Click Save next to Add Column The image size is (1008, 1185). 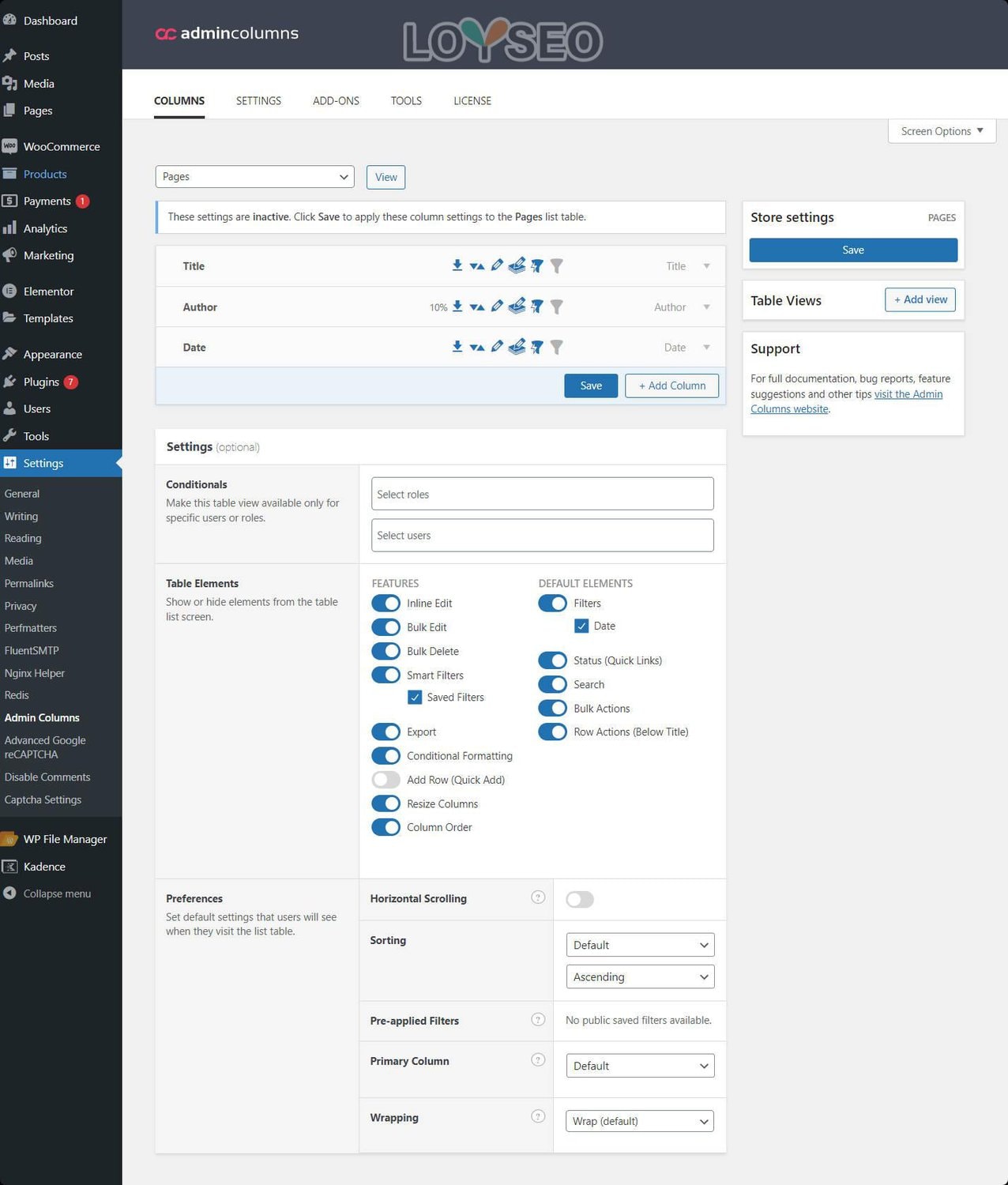[591, 386]
